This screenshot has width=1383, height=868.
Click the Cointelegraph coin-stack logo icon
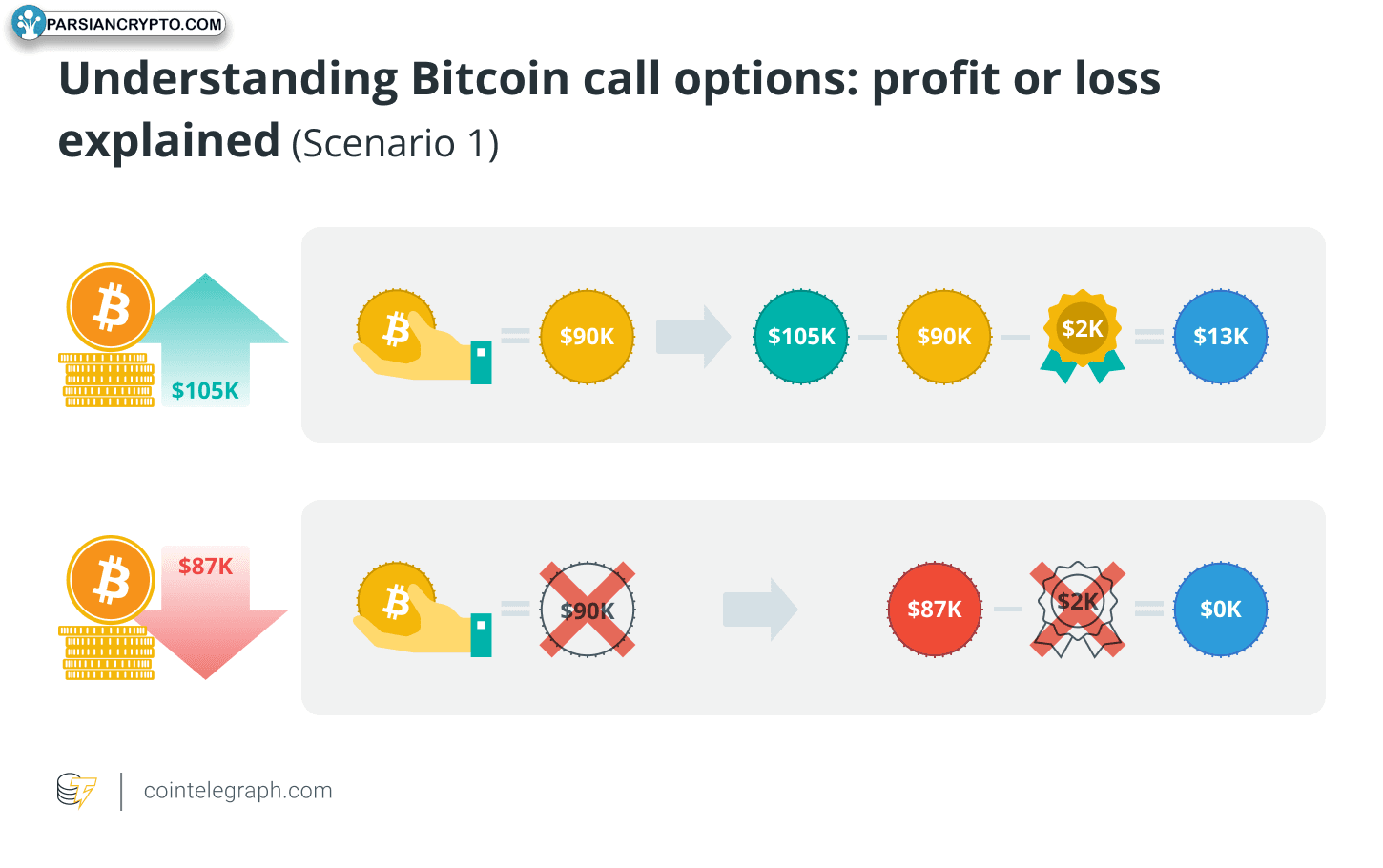pos(77,791)
